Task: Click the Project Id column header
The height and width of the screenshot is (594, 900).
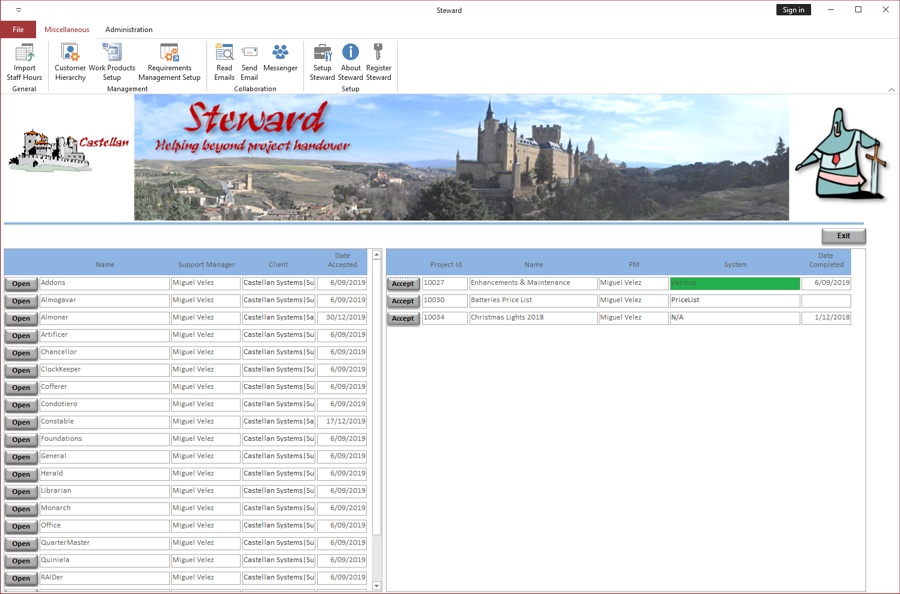Action: (x=445, y=265)
